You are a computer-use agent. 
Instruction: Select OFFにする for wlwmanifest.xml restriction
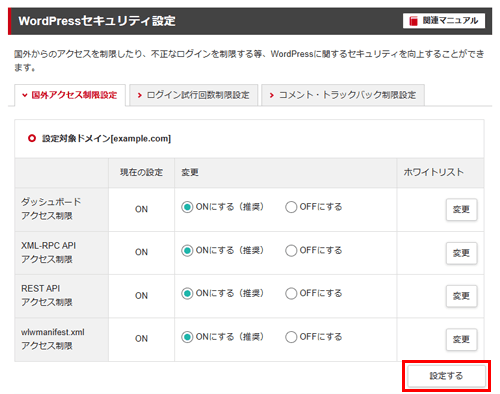coord(291,337)
